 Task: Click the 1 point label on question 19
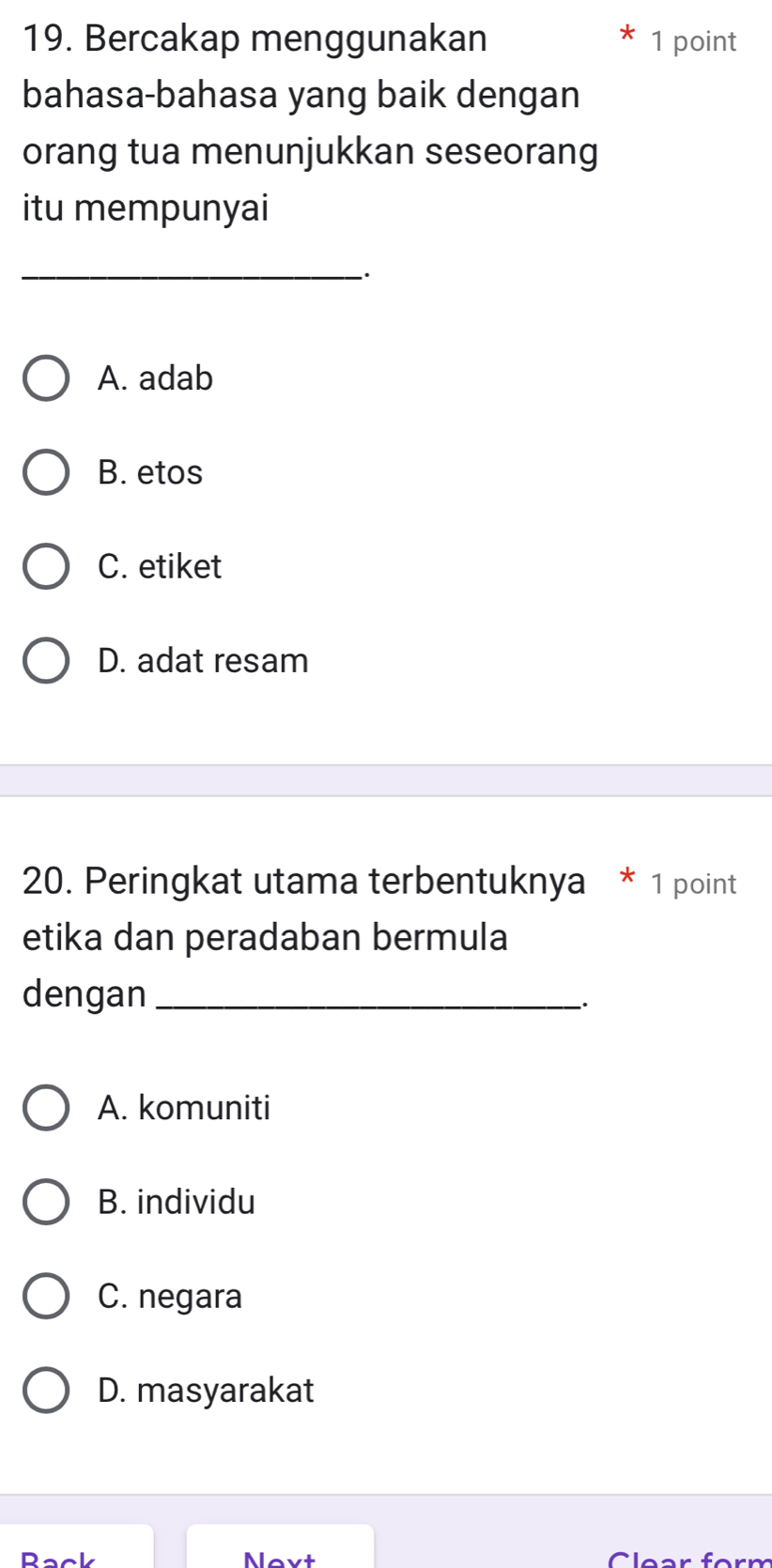pyautogui.click(x=693, y=41)
